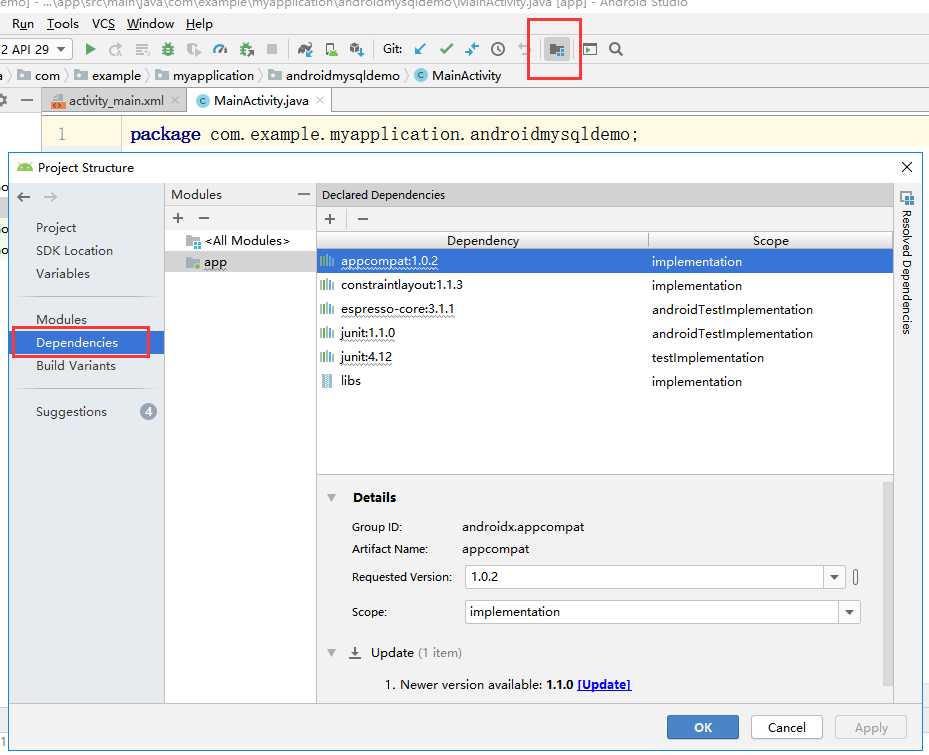Select junit:4.12 dependency row
929x755 pixels.
[x=605, y=357]
